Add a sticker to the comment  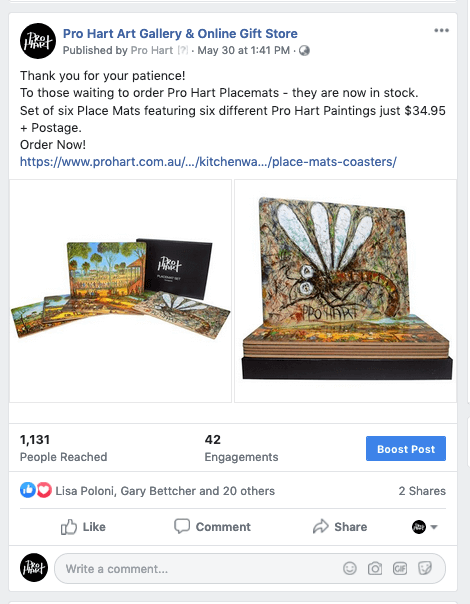pos(425,568)
